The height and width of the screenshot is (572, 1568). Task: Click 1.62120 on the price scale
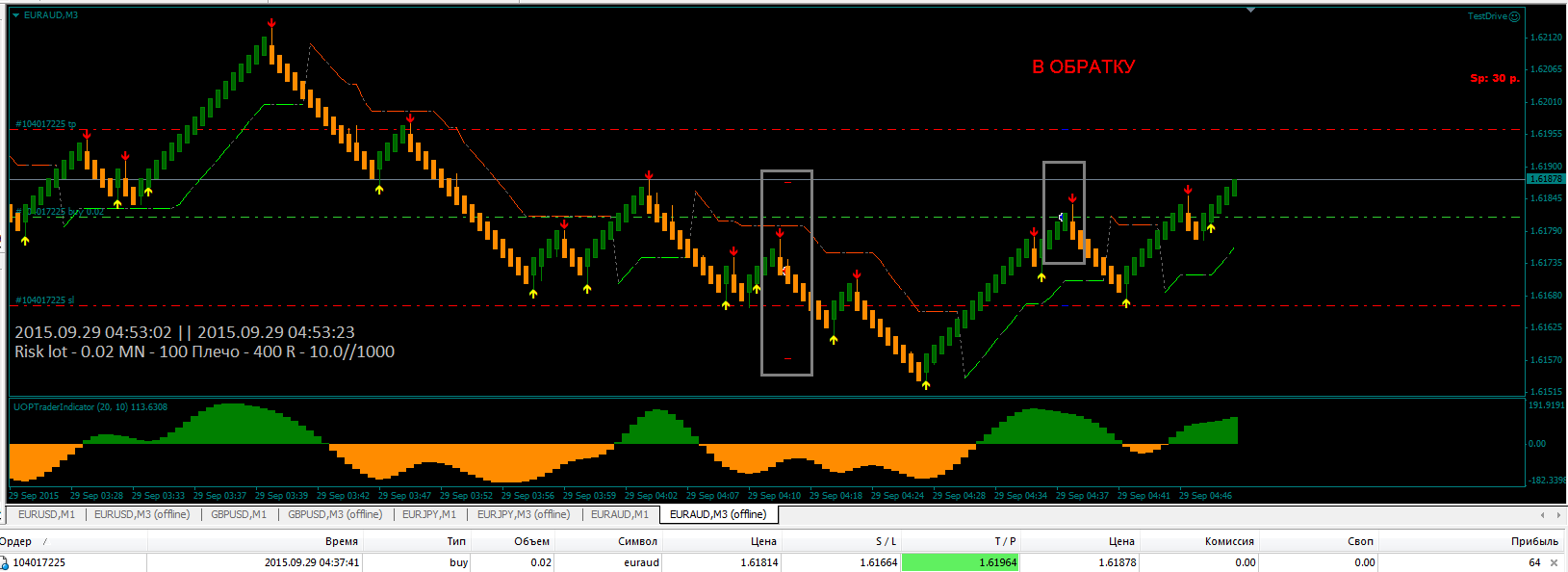[1546, 38]
